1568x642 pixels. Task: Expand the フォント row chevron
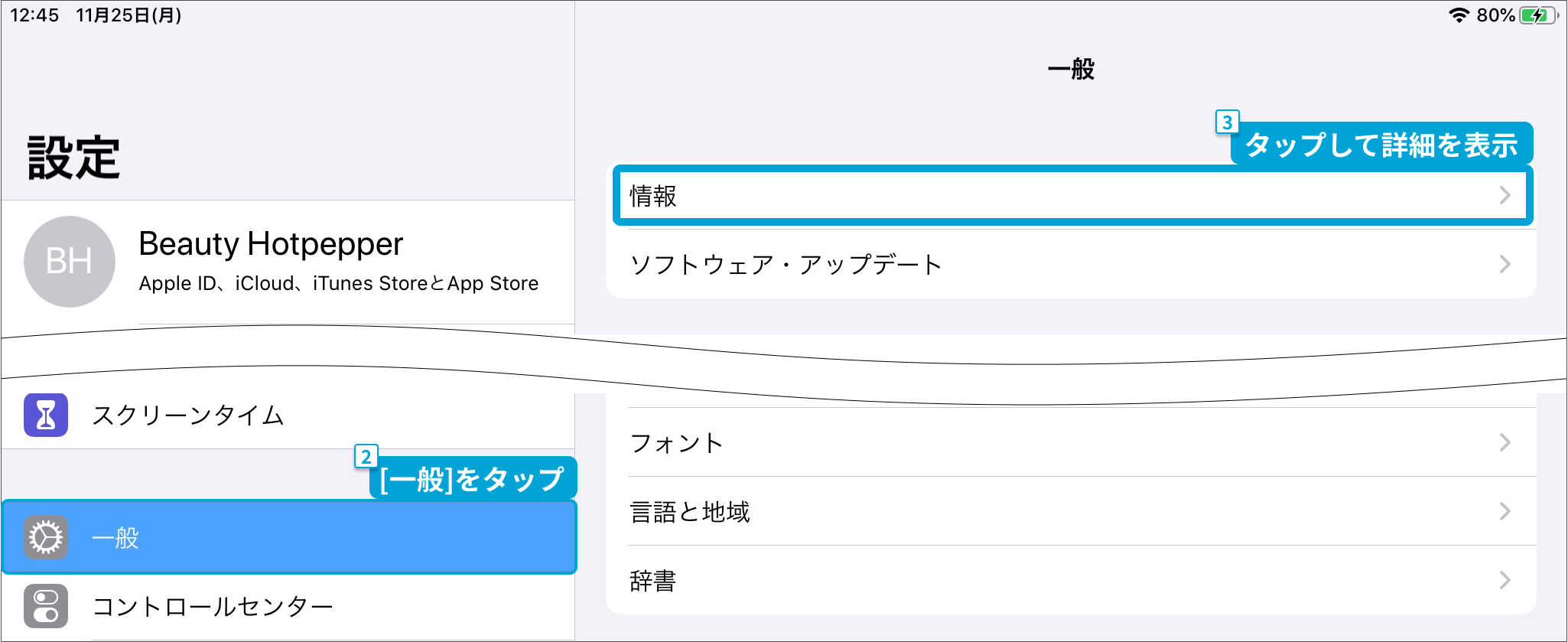1505,442
